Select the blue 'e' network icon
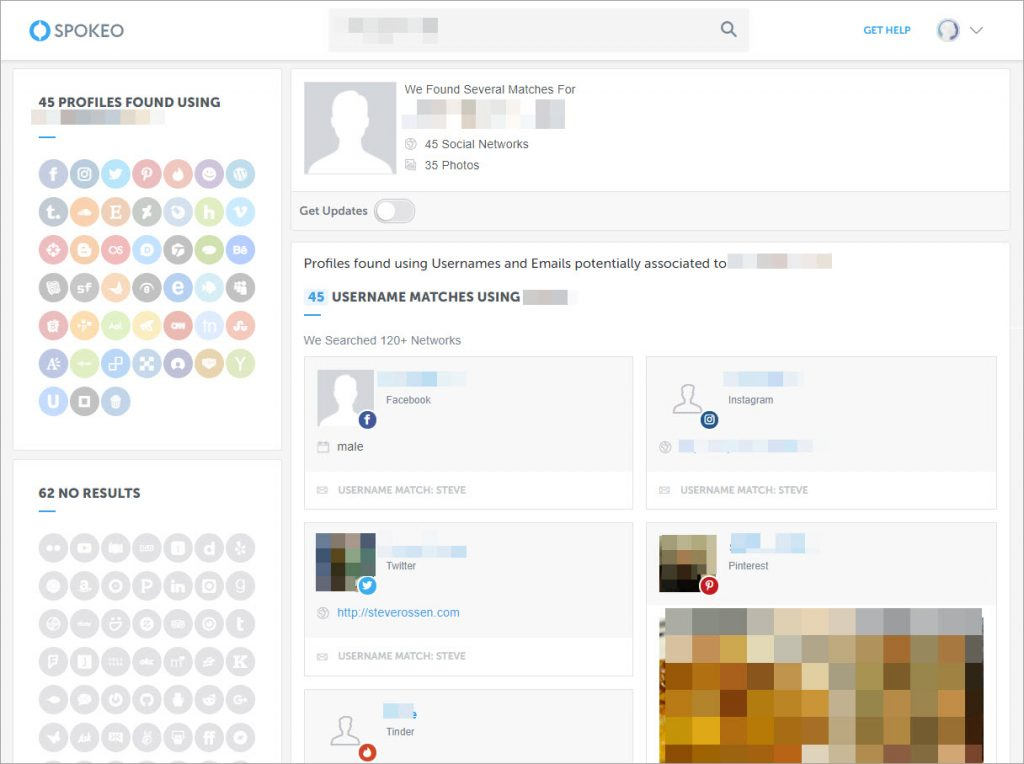The width and height of the screenshot is (1024, 764). pos(178,287)
